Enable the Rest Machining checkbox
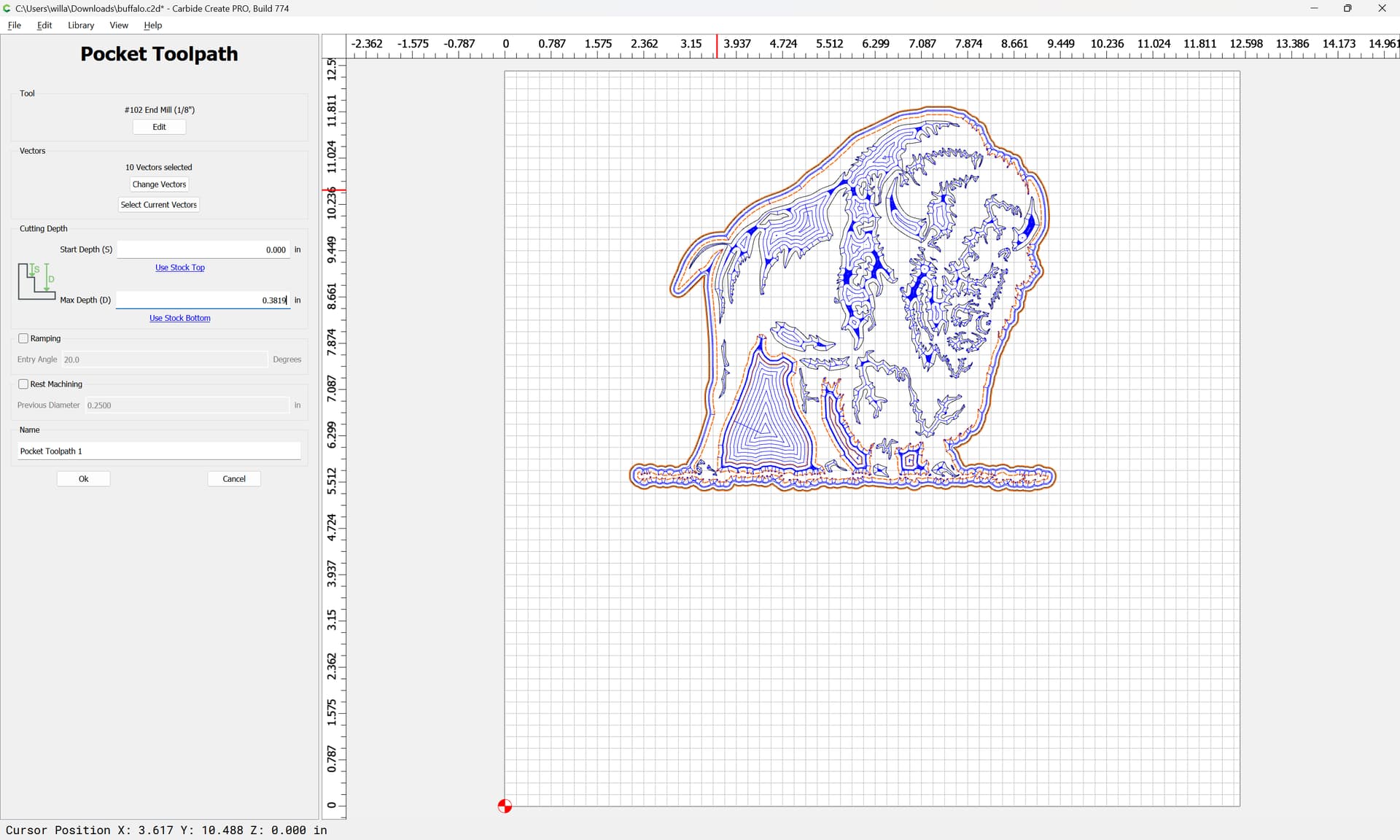1400x840 pixels. (x=23, y=384)
